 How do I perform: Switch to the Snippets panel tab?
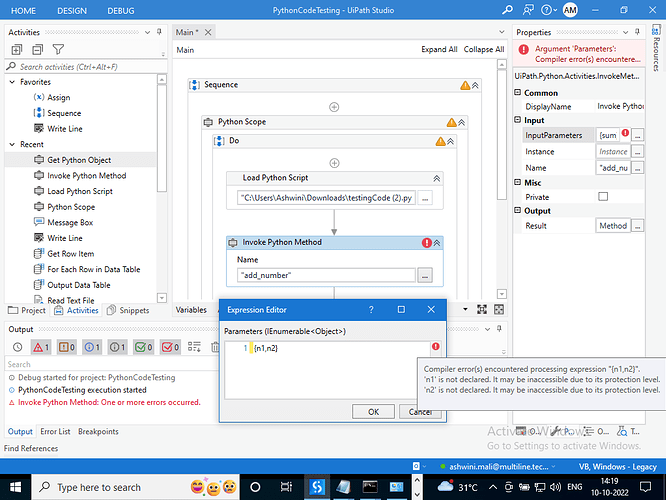pos(128,311)
